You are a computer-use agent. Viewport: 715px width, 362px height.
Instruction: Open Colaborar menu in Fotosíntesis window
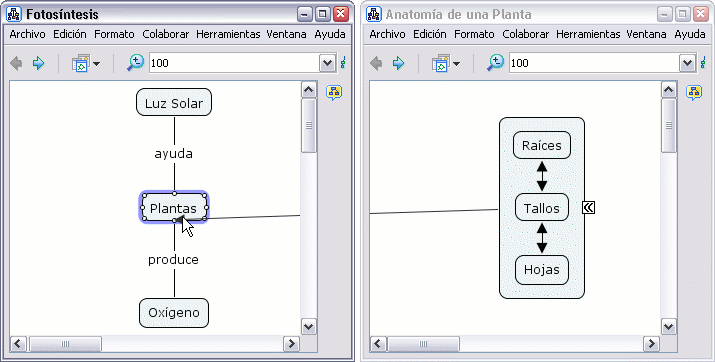click(x=166, y=34)
